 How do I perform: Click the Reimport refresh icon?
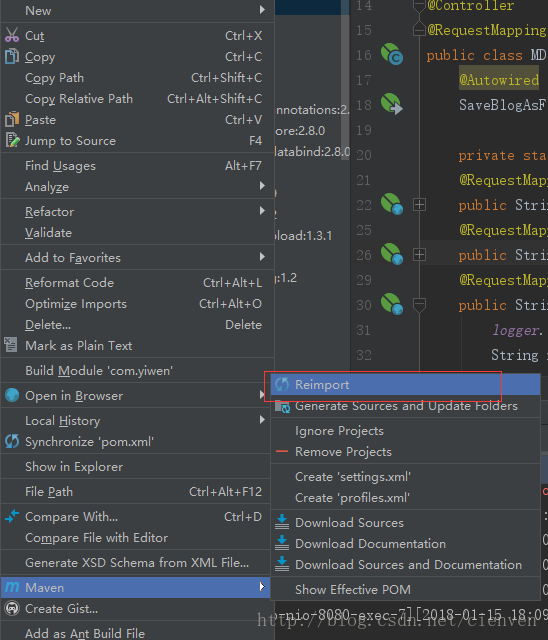pos(282,384)
